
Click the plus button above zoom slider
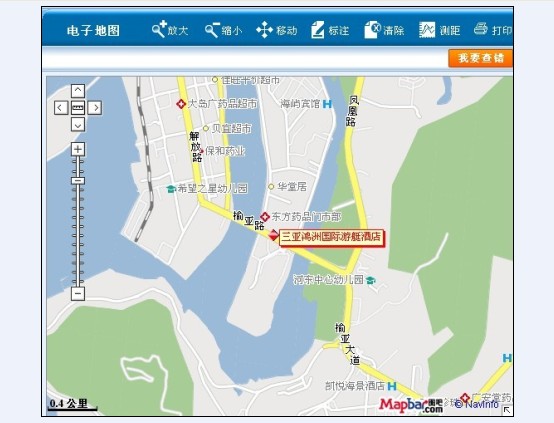(78, 149)
